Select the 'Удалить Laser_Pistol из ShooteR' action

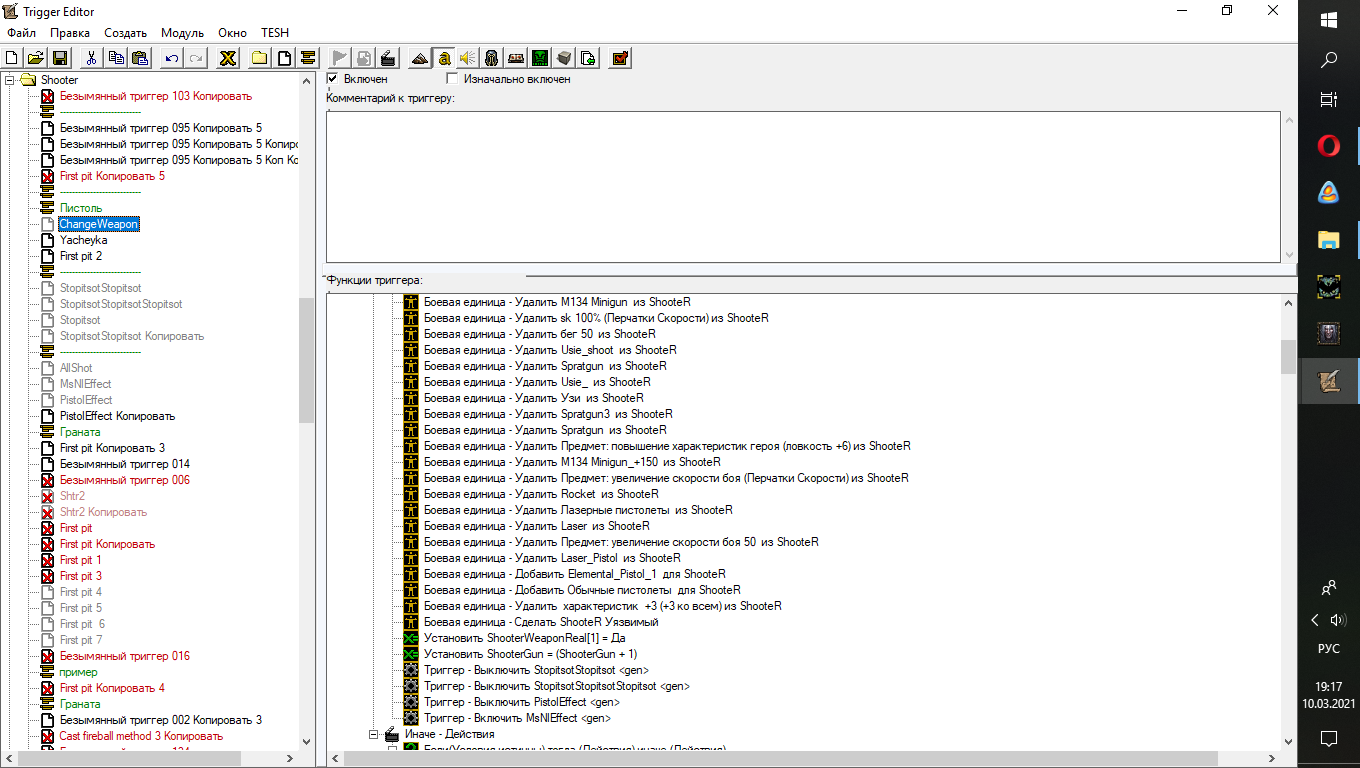pos(552,558)
